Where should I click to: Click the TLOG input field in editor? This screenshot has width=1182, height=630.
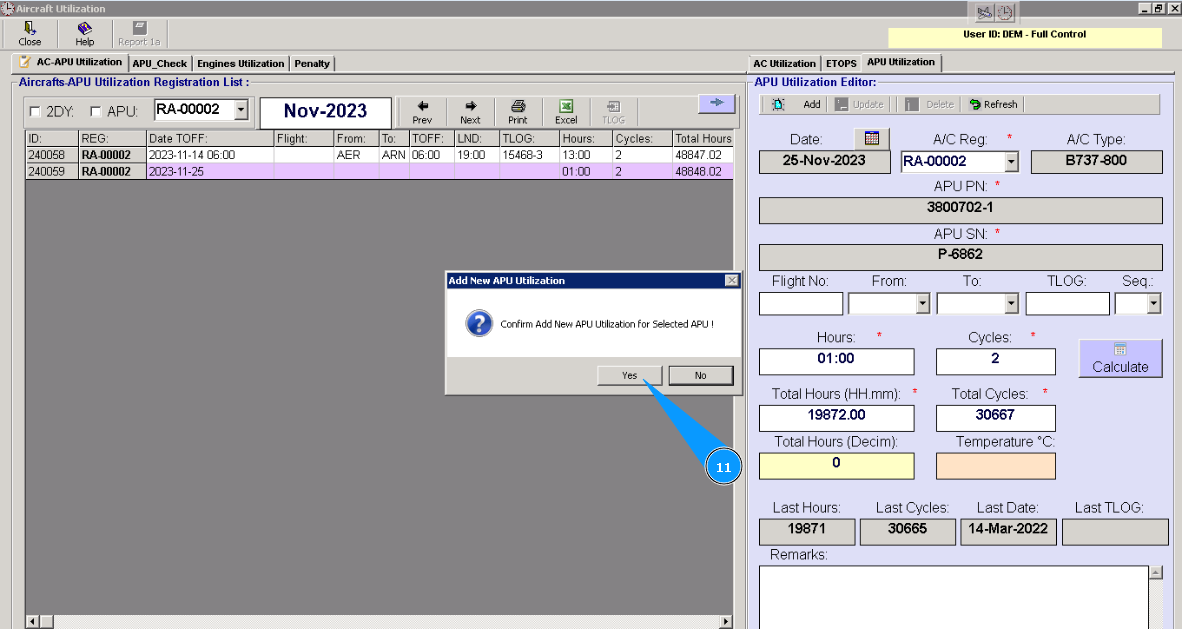click(x=1067, y=304)
